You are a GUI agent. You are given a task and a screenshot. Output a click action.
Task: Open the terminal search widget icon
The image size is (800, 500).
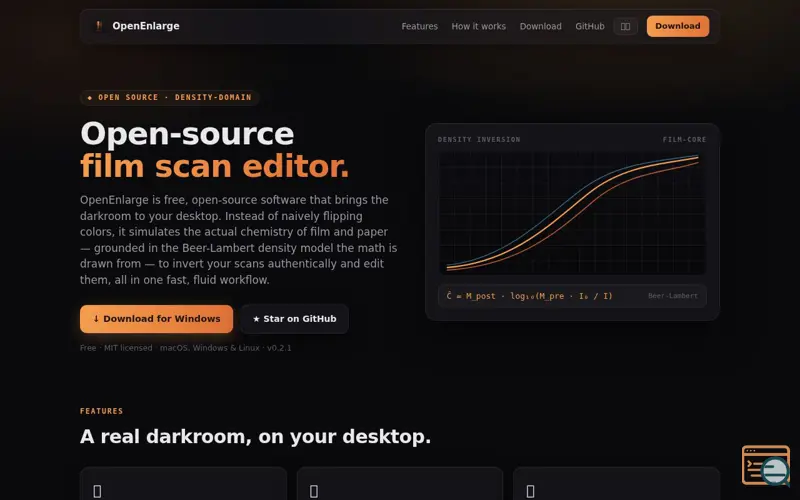coord(766,465)
